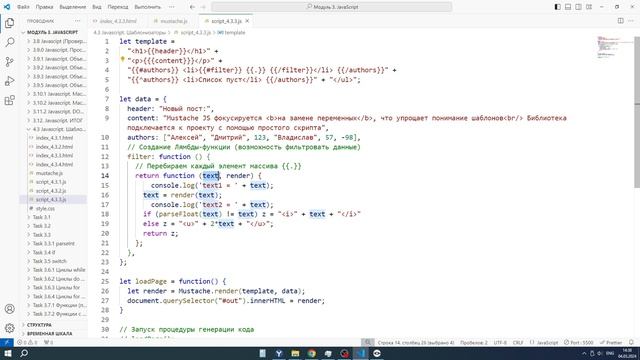Open Chrome from the taskbar

tap(312, 353)
